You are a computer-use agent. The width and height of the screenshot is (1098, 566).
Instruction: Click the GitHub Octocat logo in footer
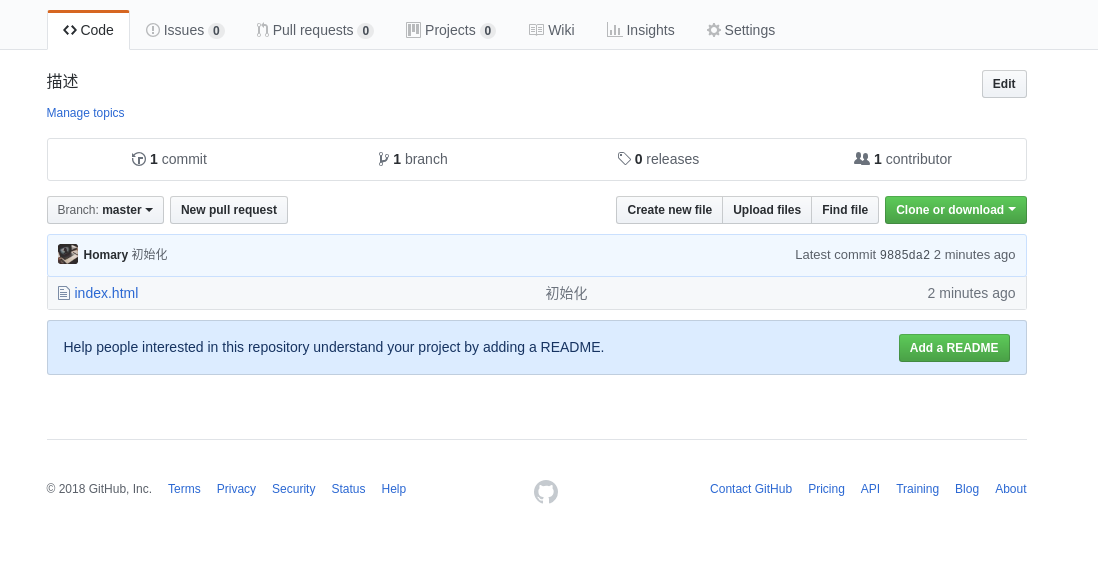point(546,492)
